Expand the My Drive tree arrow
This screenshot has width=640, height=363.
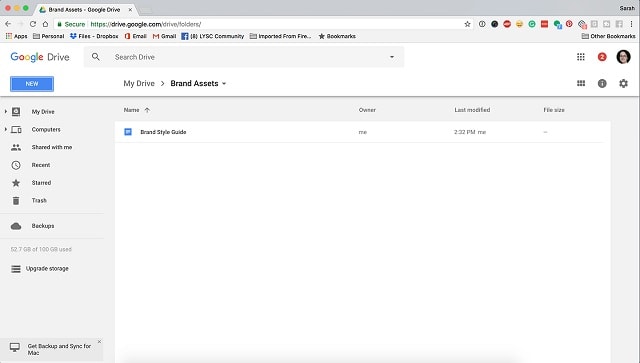6,111
